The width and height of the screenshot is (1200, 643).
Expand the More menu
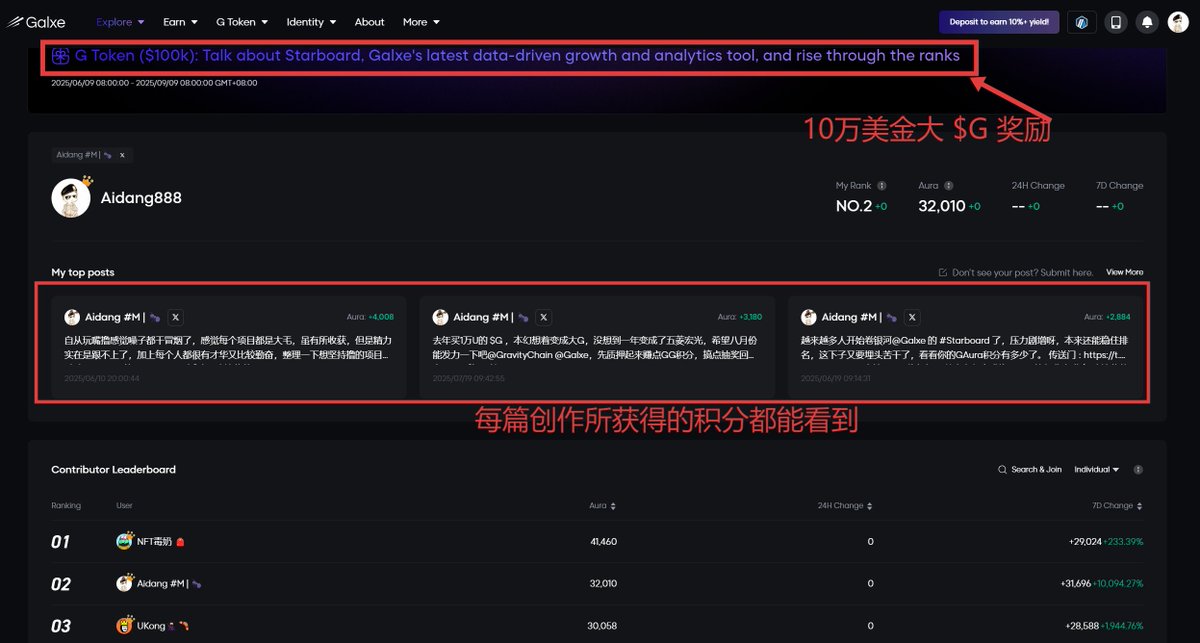click(421, 22)
